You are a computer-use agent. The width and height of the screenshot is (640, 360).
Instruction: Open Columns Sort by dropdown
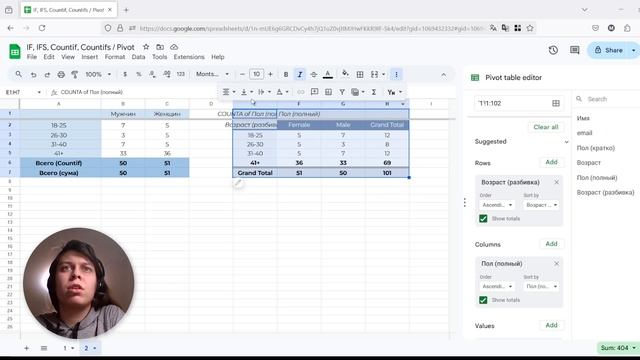coord(541,287)
